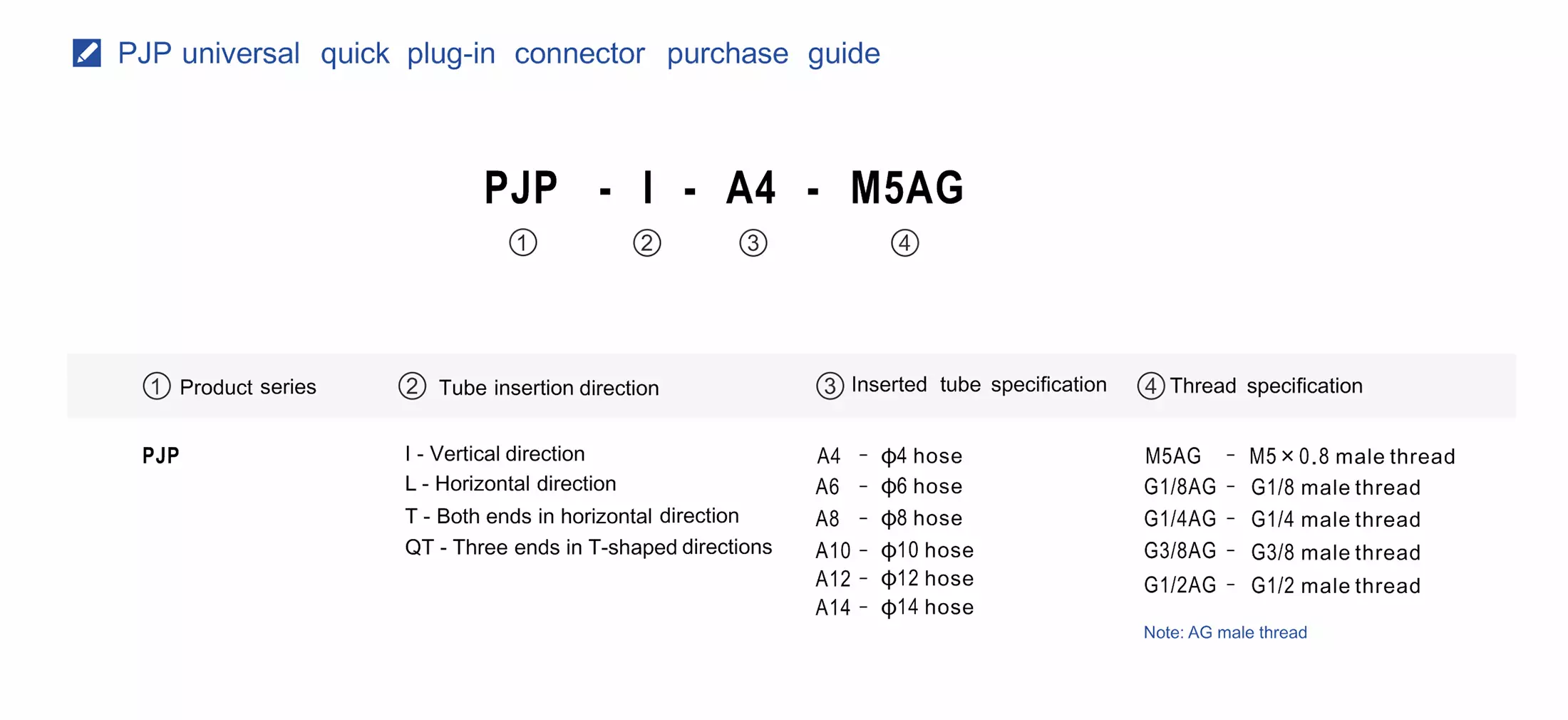Click circled 2 beside Tube insertion direction
This screenshot has height=720, width=1568.
point(412,386)
